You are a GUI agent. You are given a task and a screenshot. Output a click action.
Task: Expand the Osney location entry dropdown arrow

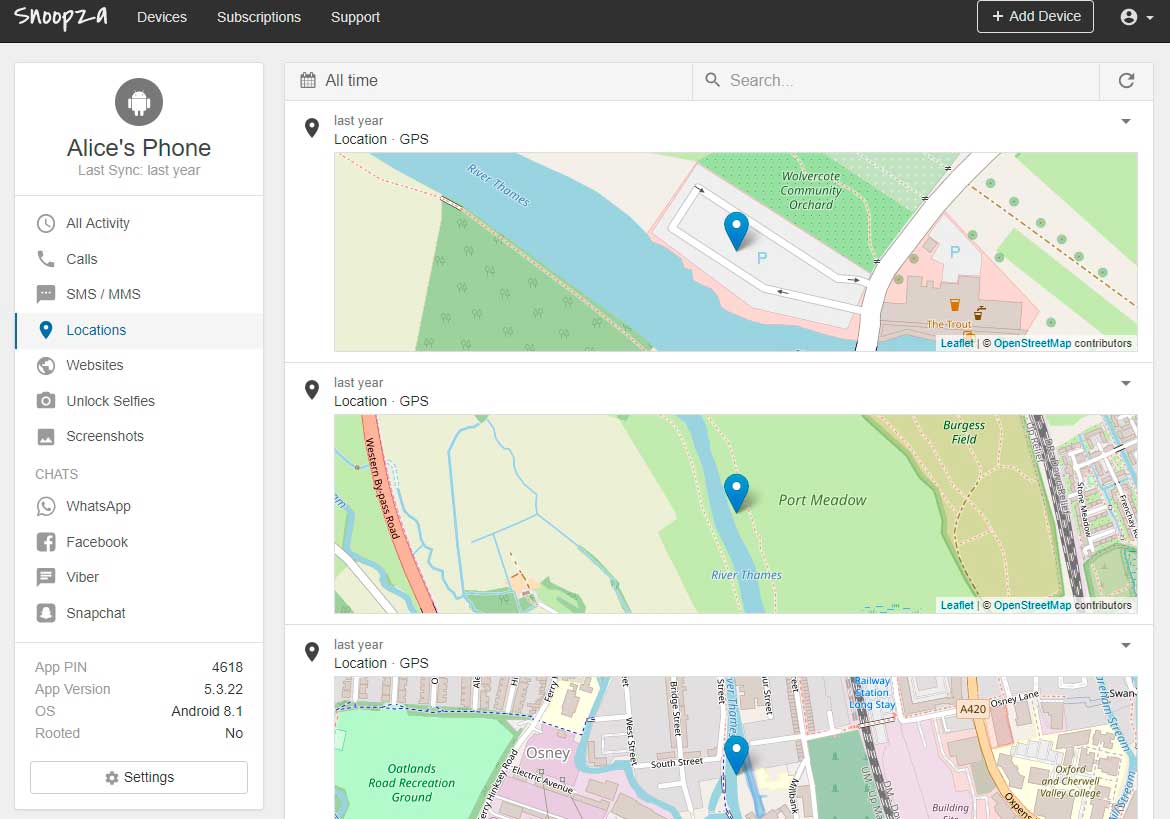[1126, 644]
